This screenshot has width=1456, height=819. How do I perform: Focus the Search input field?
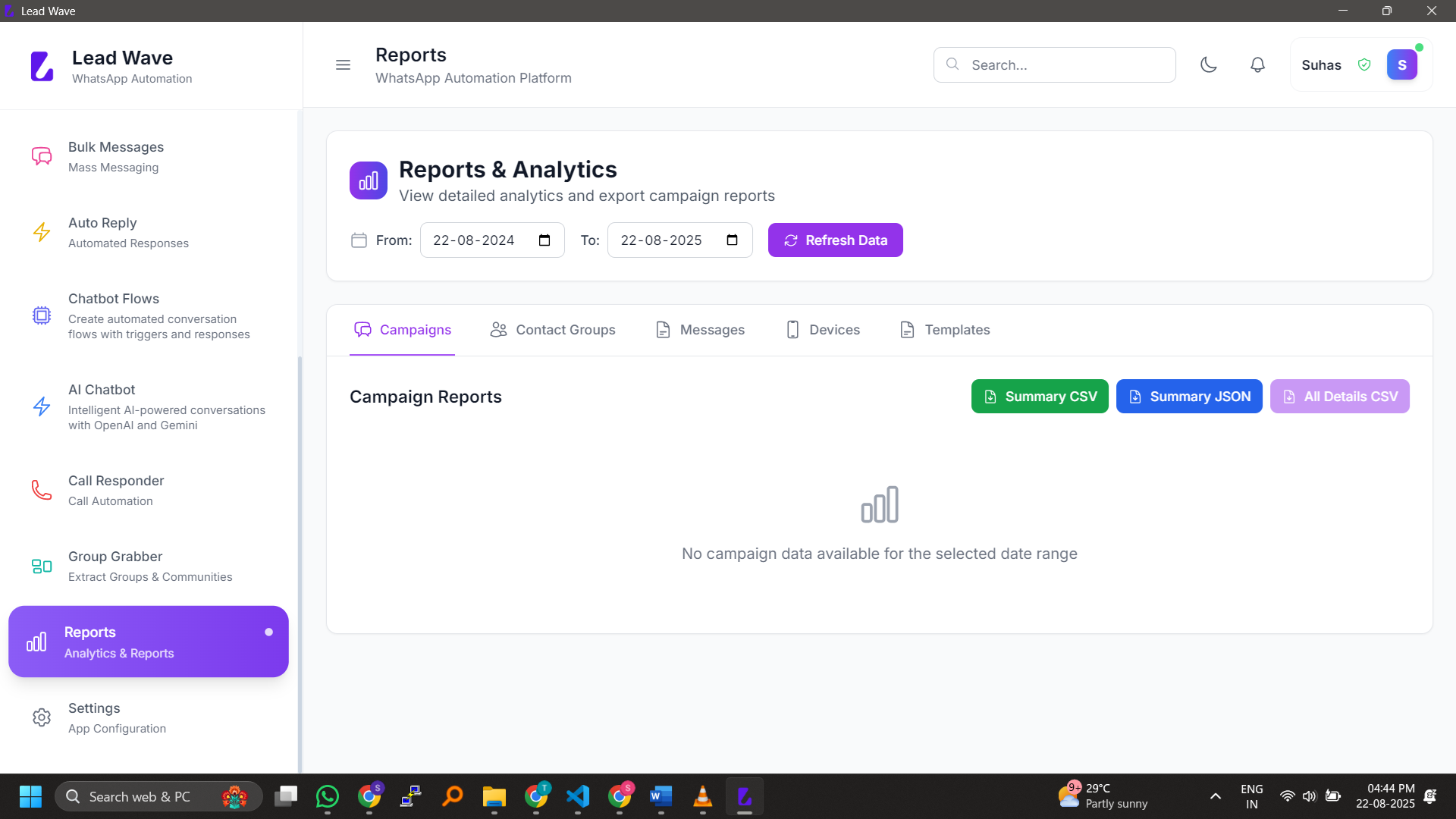coord(1055,65)
